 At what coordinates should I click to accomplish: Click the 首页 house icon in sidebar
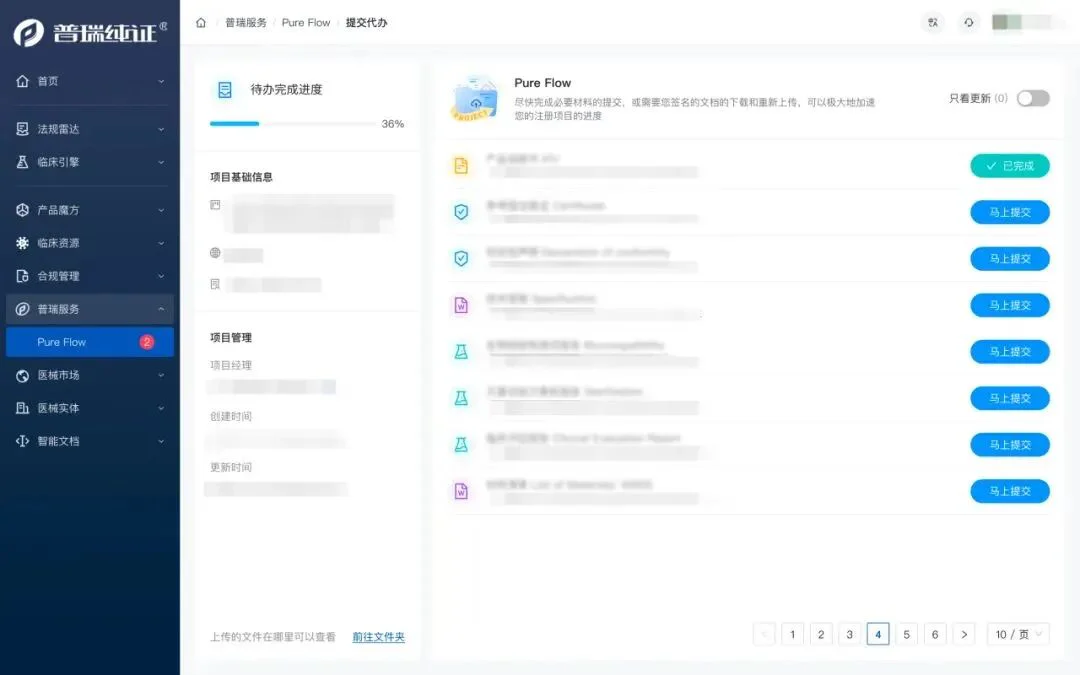pos(23,81)
